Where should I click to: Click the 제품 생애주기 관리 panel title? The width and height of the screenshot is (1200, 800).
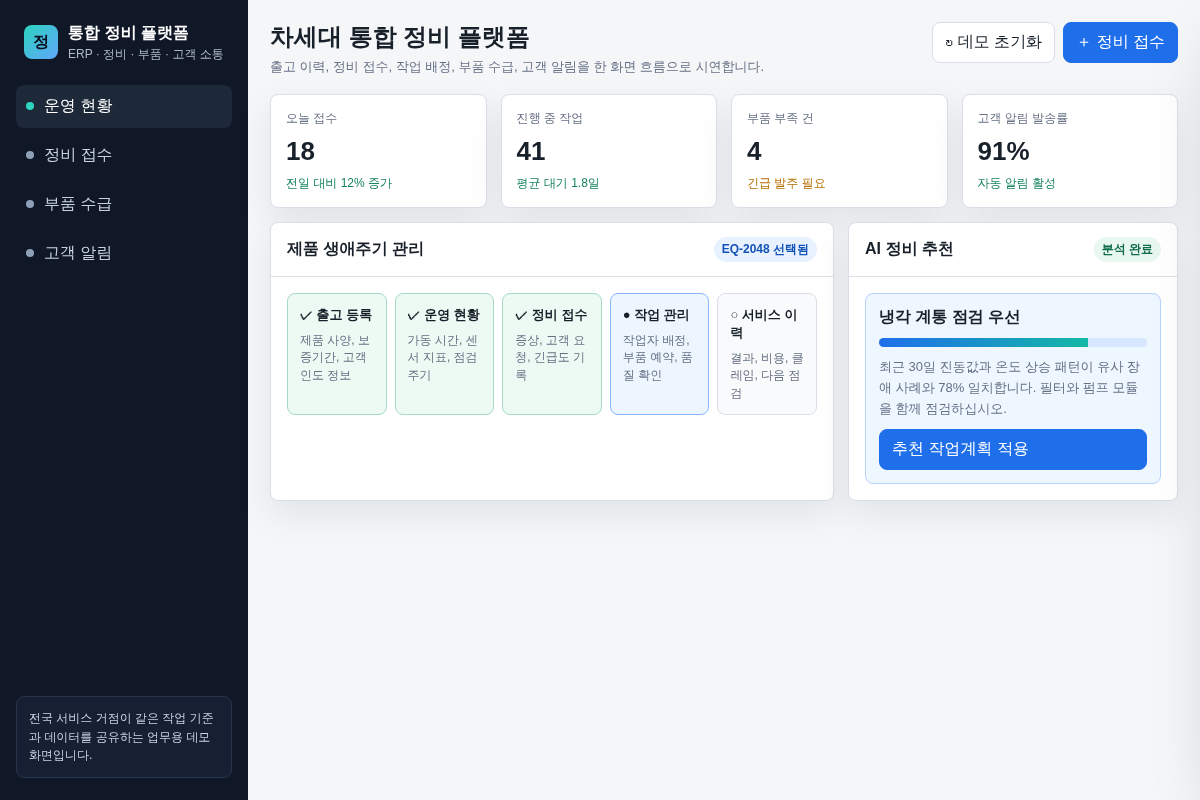(355, 249)
